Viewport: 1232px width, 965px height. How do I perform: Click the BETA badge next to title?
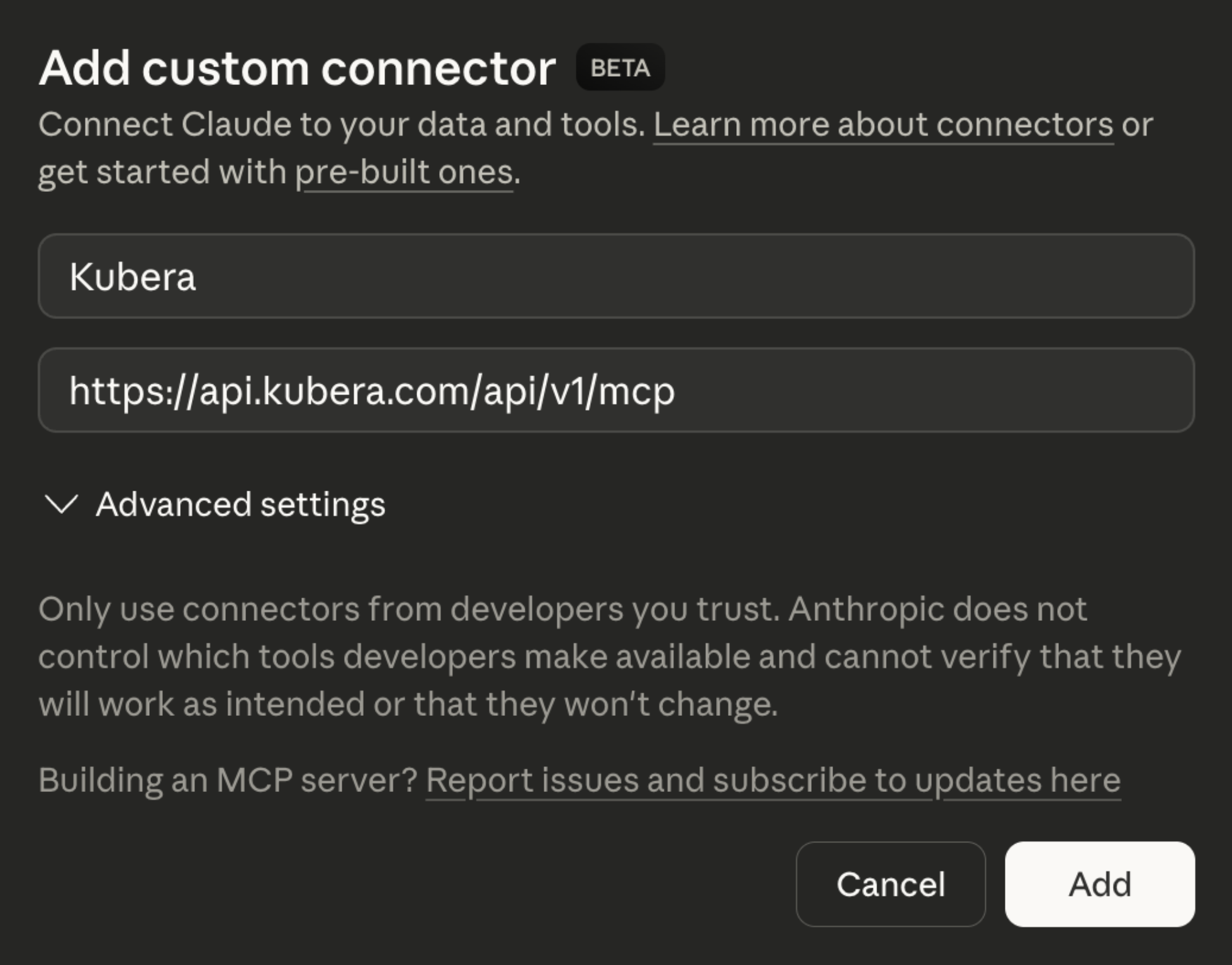(x=620, y=67)
